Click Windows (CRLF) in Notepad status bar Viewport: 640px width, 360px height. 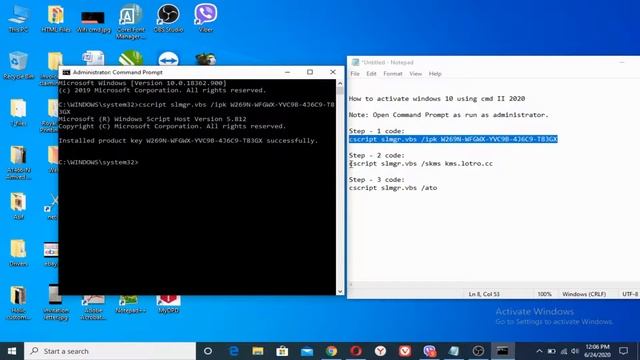584,294
